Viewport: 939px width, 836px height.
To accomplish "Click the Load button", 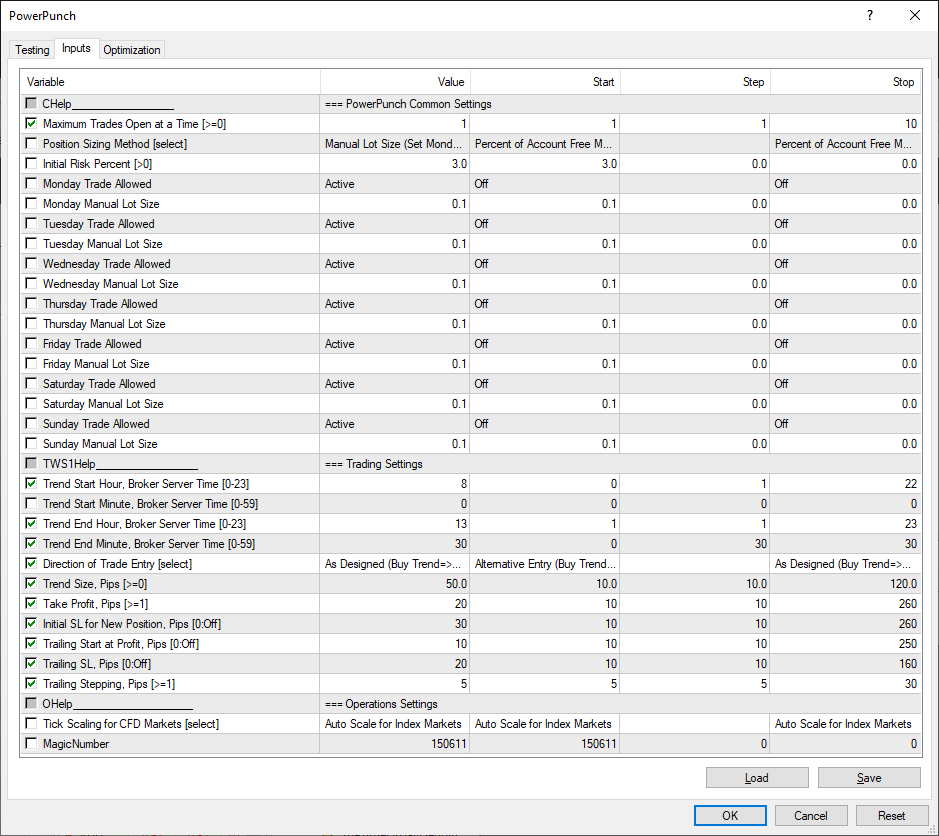I will coord(756,778).
